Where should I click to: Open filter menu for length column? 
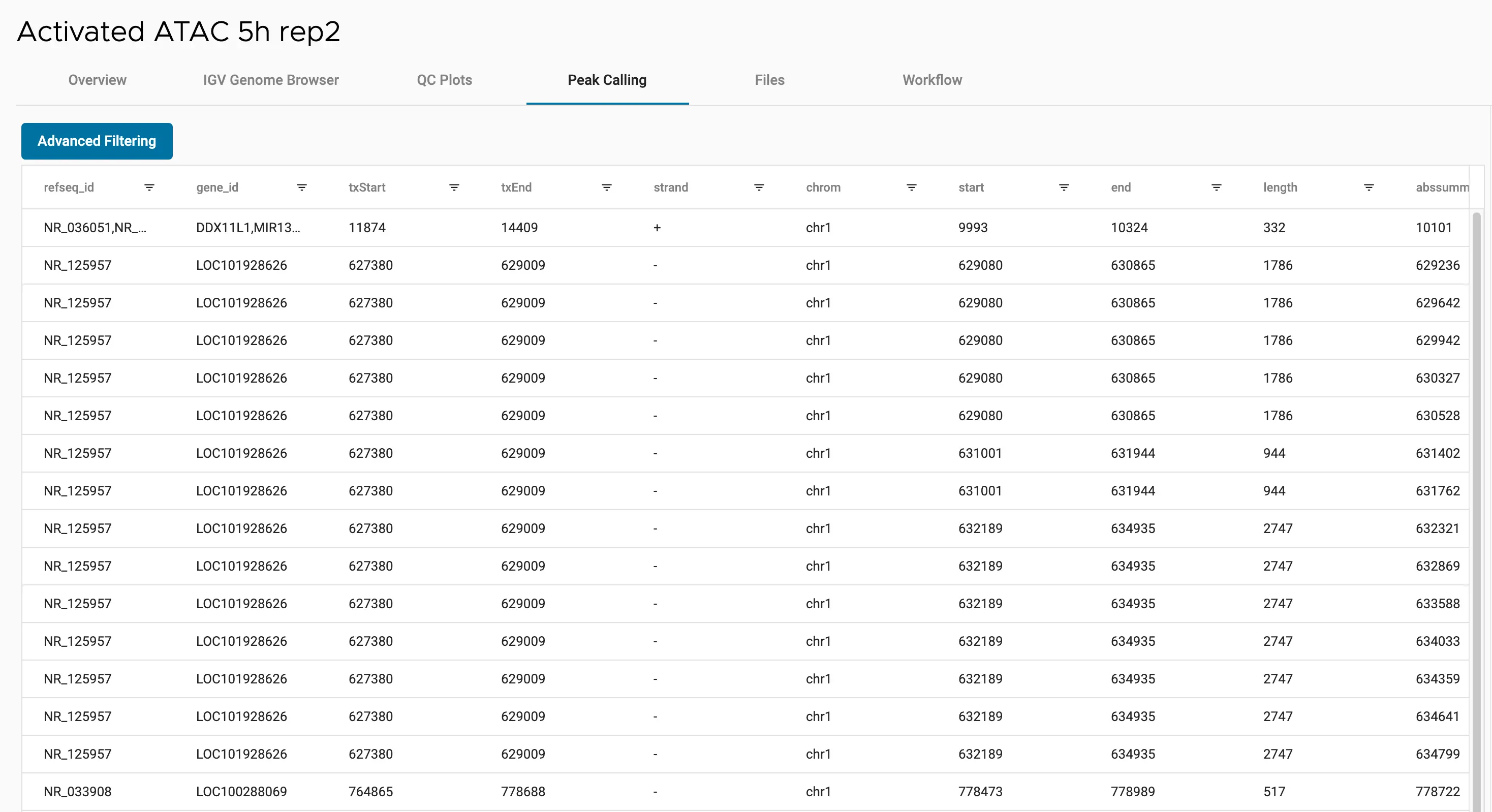pos(1369,188)
